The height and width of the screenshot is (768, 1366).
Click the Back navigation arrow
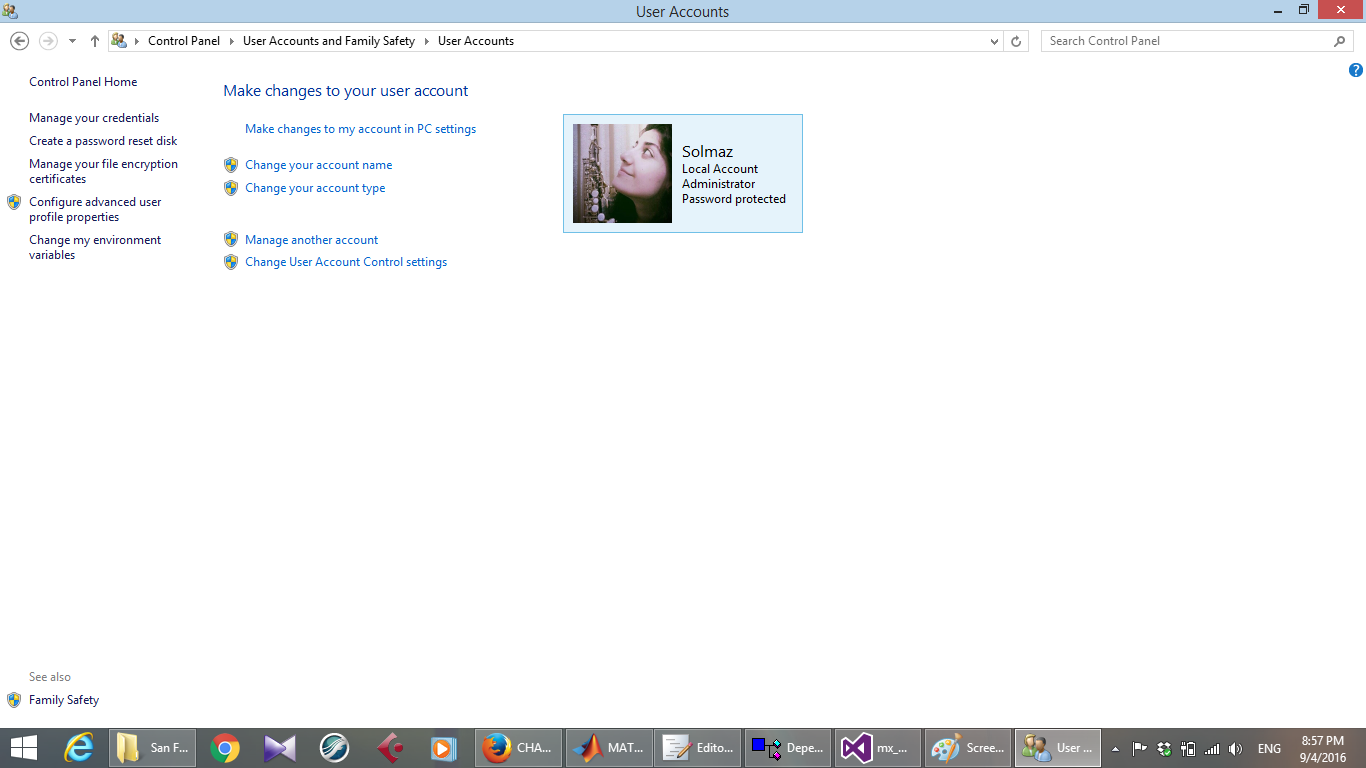[19, 41]
